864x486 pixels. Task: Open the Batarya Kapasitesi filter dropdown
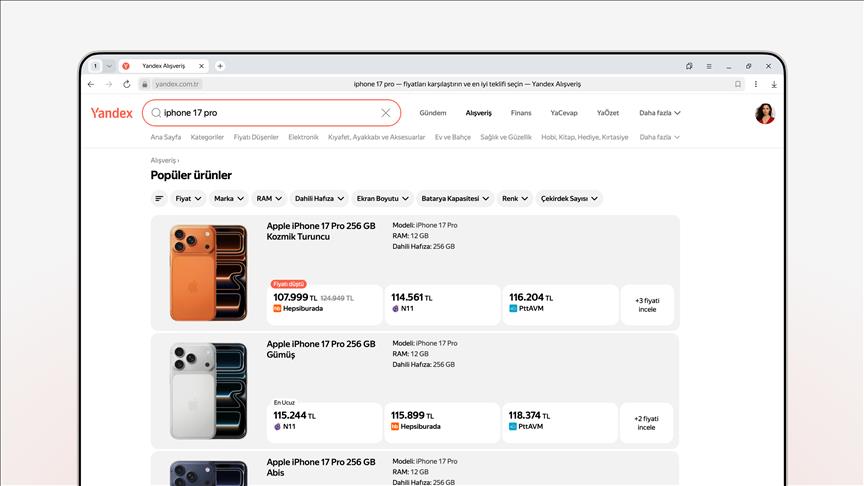[x=455, y=198]
